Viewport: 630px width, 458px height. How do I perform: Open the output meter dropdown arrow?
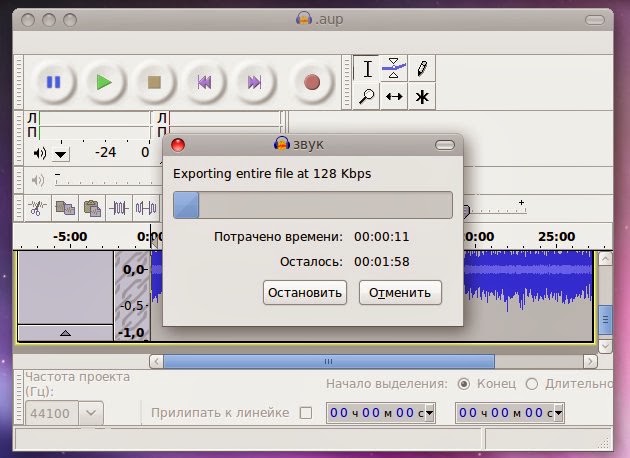[x=61, y=154]
